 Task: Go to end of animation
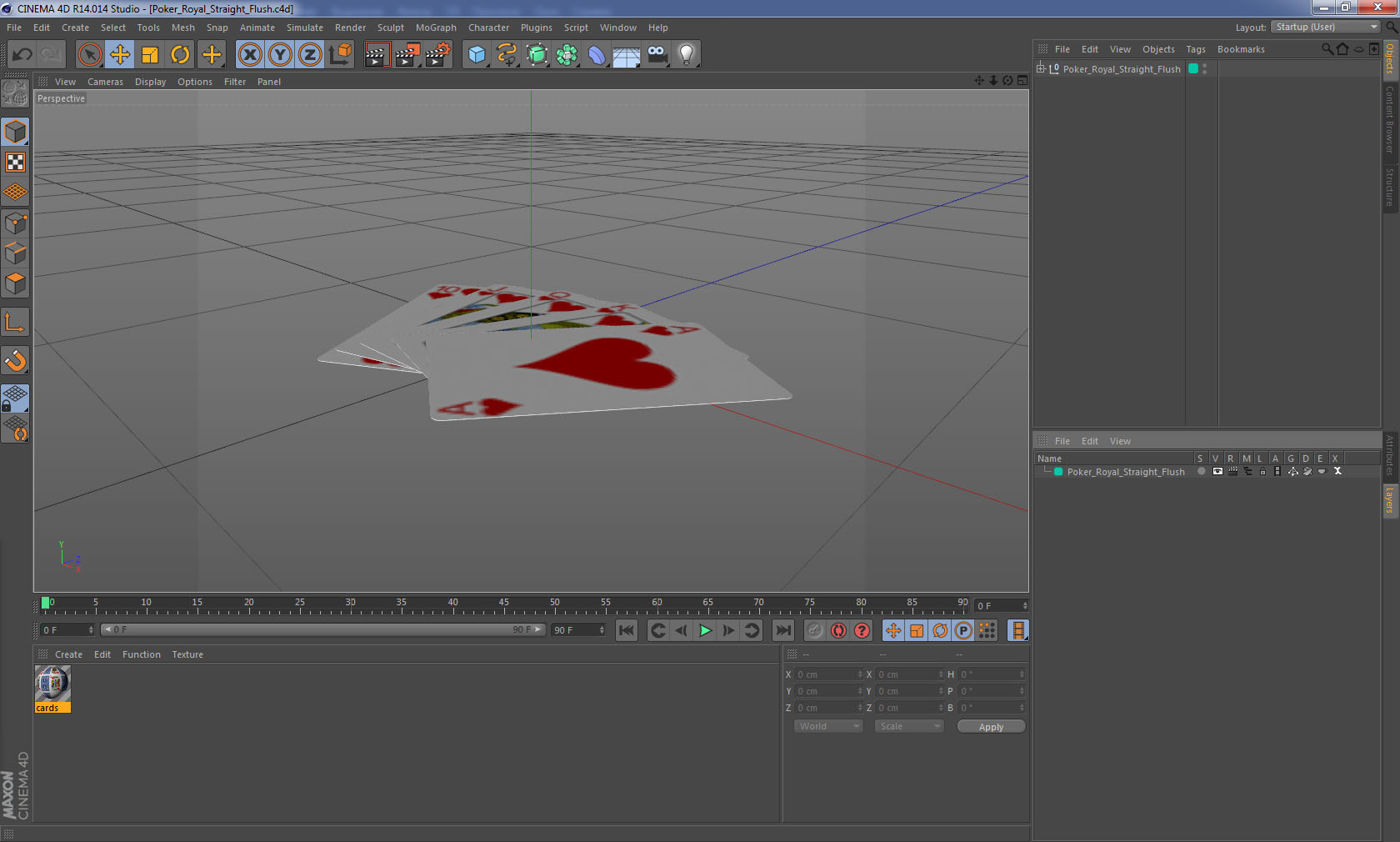point(783,630)
